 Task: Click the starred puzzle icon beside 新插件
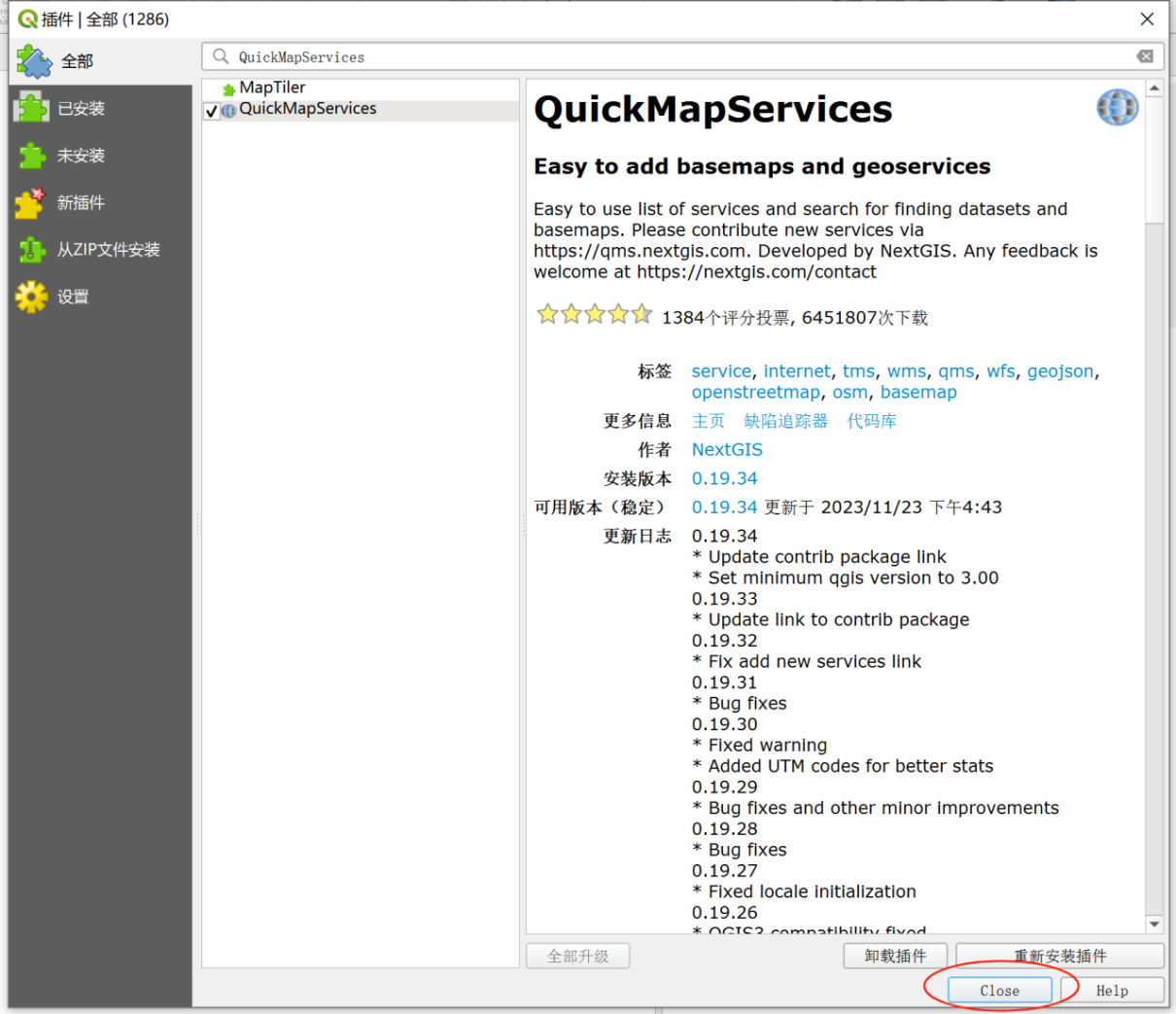coord(30,202)
